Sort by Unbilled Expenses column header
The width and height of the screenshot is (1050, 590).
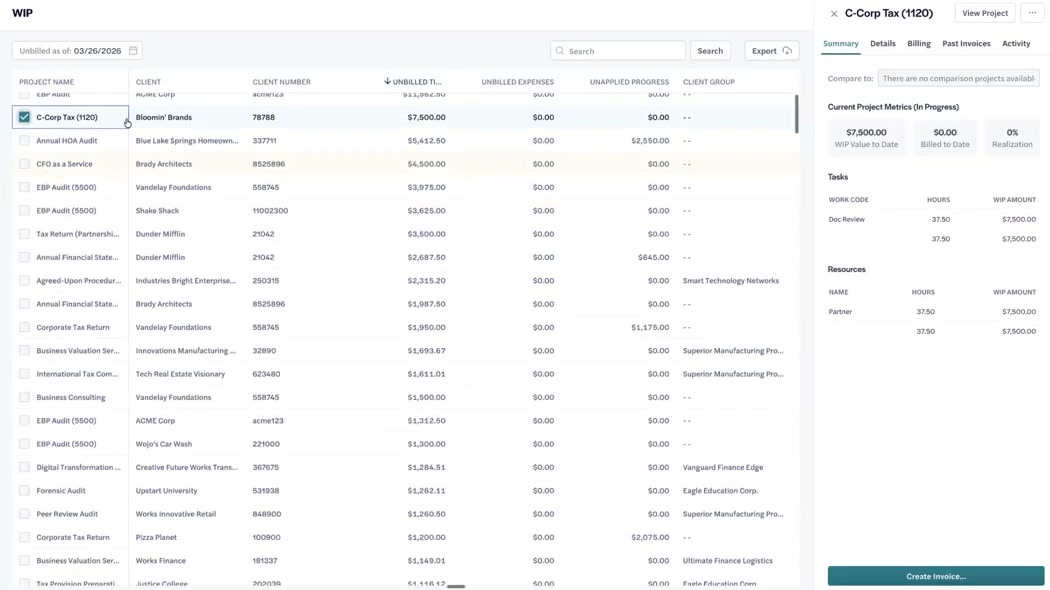[x=517, y=82]
